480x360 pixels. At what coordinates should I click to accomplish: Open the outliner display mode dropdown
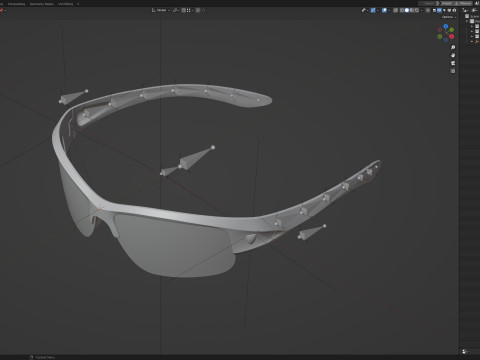465,10
